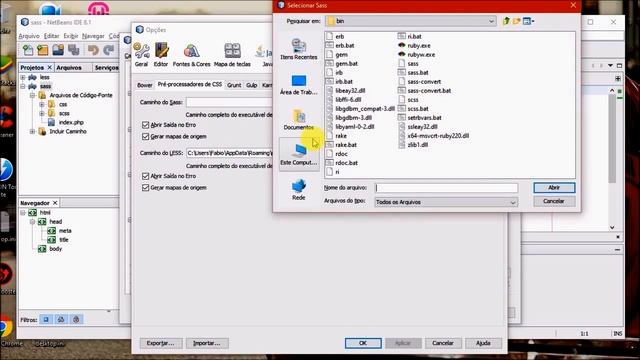Toggle LESS Gerar mapas de origem checkbox
This screenshot has width=640, height=360.
145,187
